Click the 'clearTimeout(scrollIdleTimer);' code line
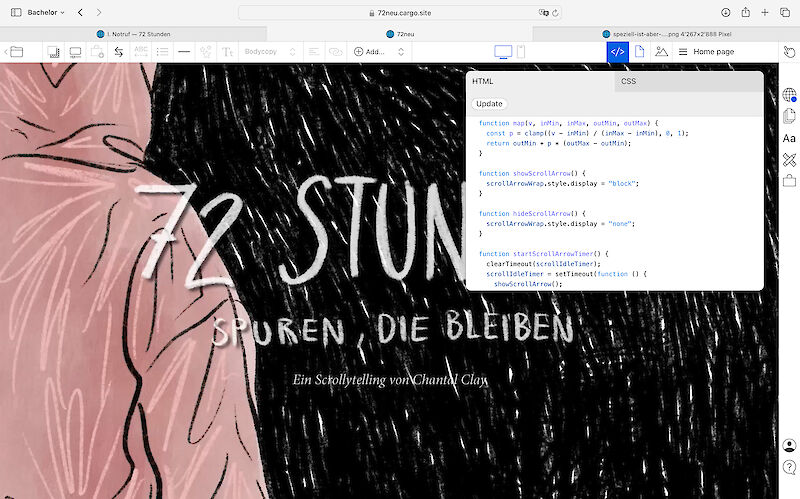The image size is (800, 499). click(x=543, y=264)
